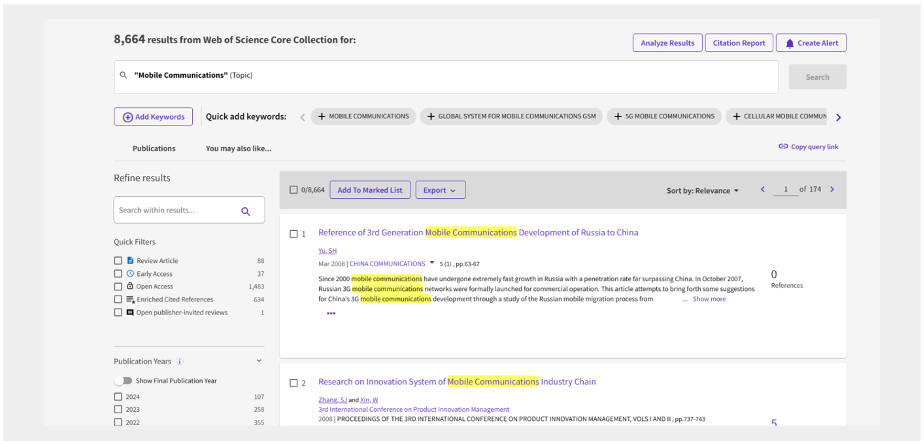This screenshot has height=444, width=924.
Task: Click the gray Search button
Action: [817, 77]
